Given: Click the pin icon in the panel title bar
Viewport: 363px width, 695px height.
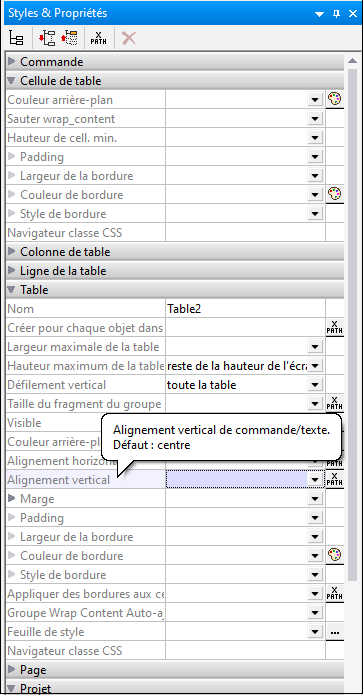Looking at the screenshot, I should (x=337, y=13).
